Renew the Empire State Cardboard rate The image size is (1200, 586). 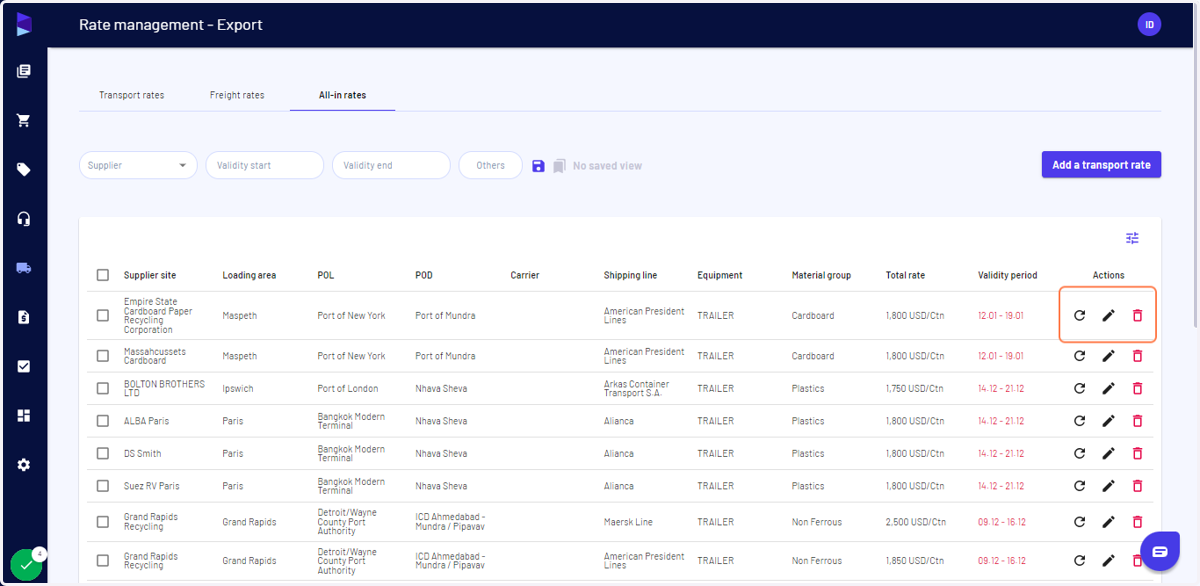[1079, 316]
